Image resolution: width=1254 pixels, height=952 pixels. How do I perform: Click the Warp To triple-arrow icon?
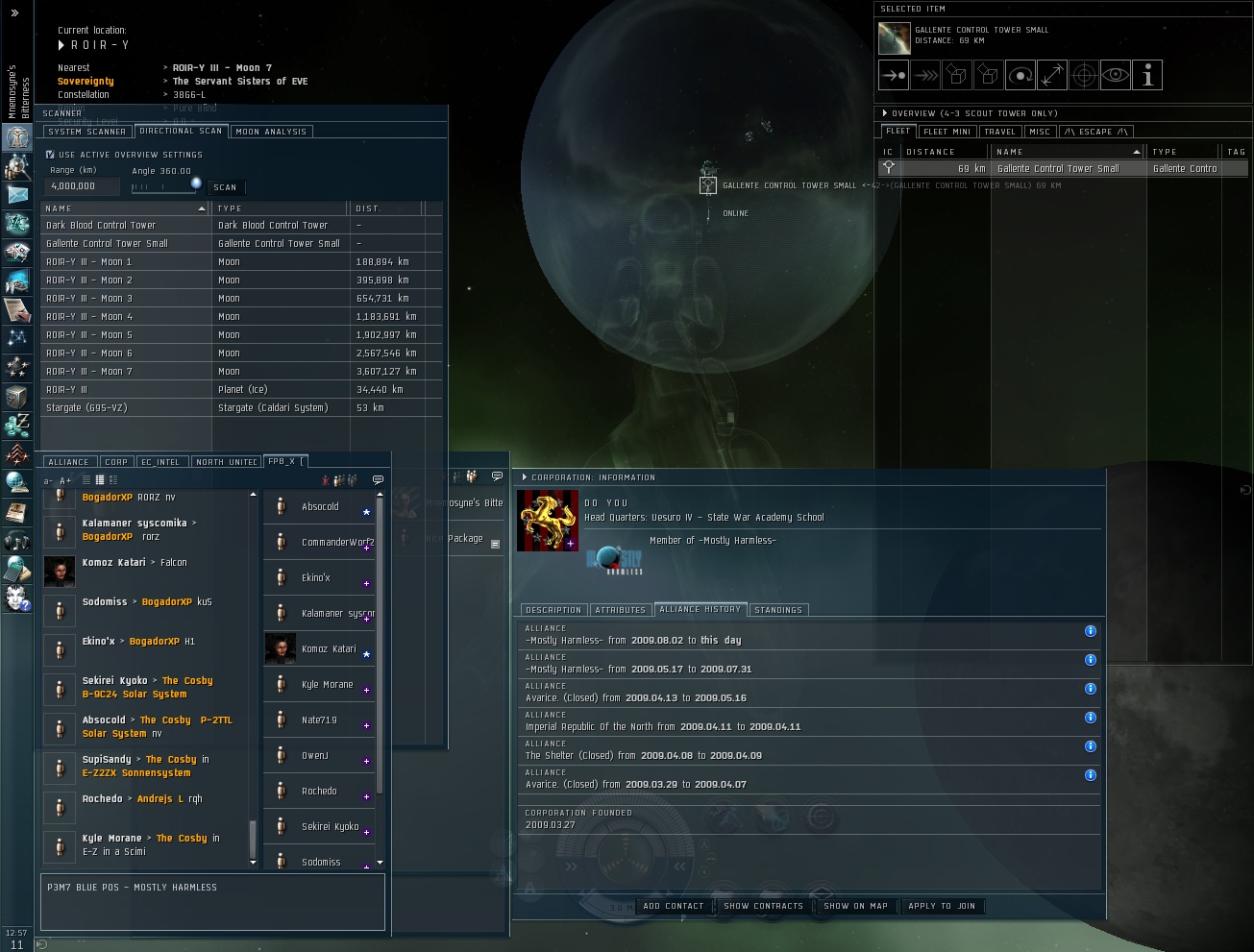pyautogui.click(x=925, y=75)
